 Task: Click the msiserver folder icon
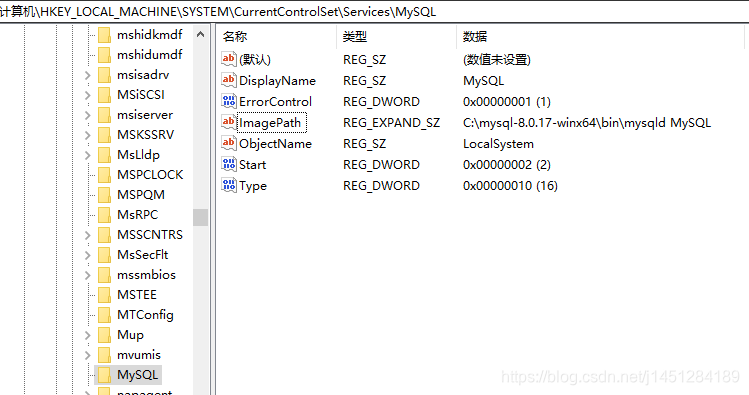click(x=104, y=115)
